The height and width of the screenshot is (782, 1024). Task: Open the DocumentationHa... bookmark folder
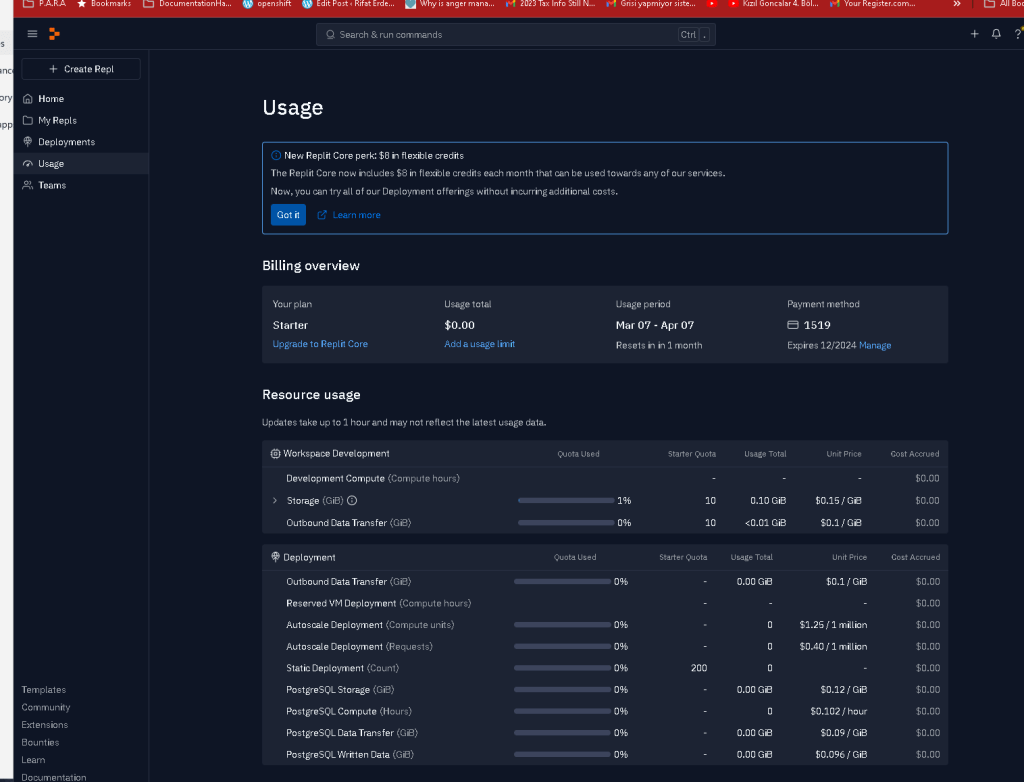click(187, 4)
